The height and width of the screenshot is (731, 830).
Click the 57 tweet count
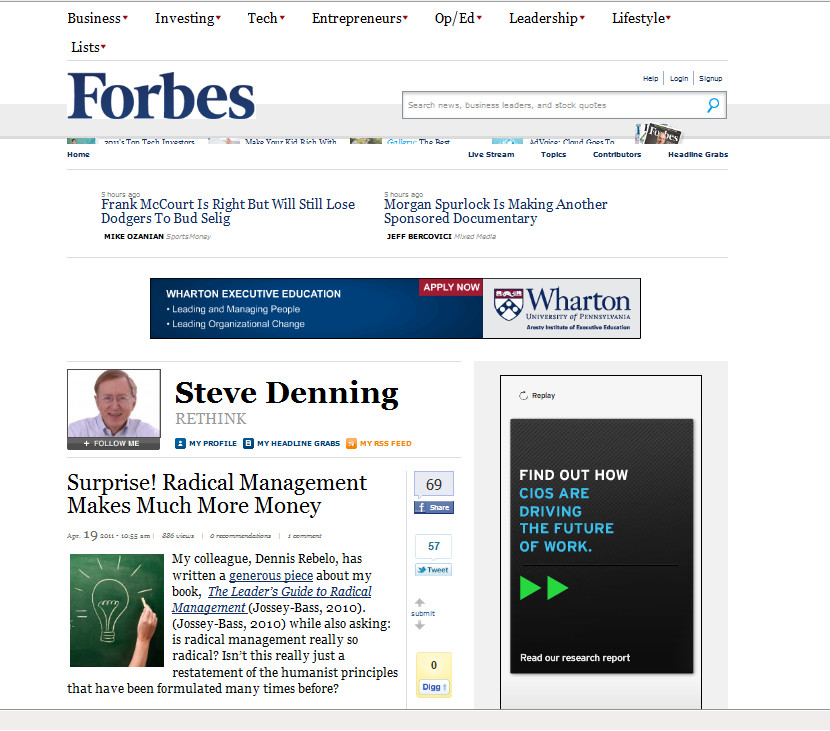click(434, 546)
